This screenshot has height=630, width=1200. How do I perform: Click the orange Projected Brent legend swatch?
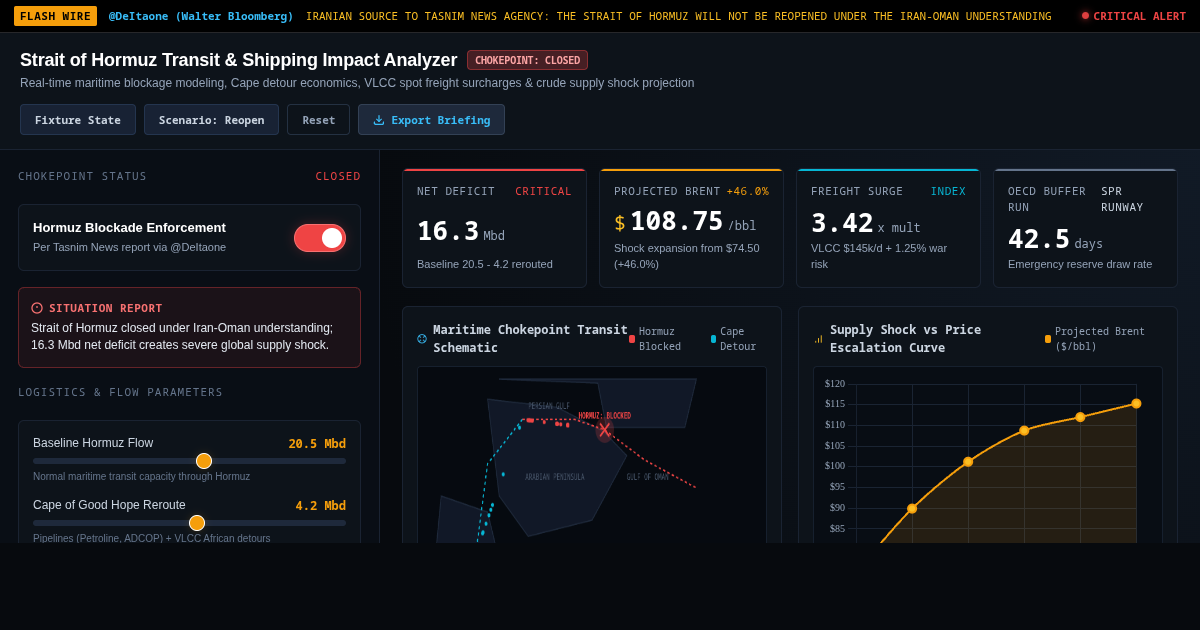coord(1048,339)
